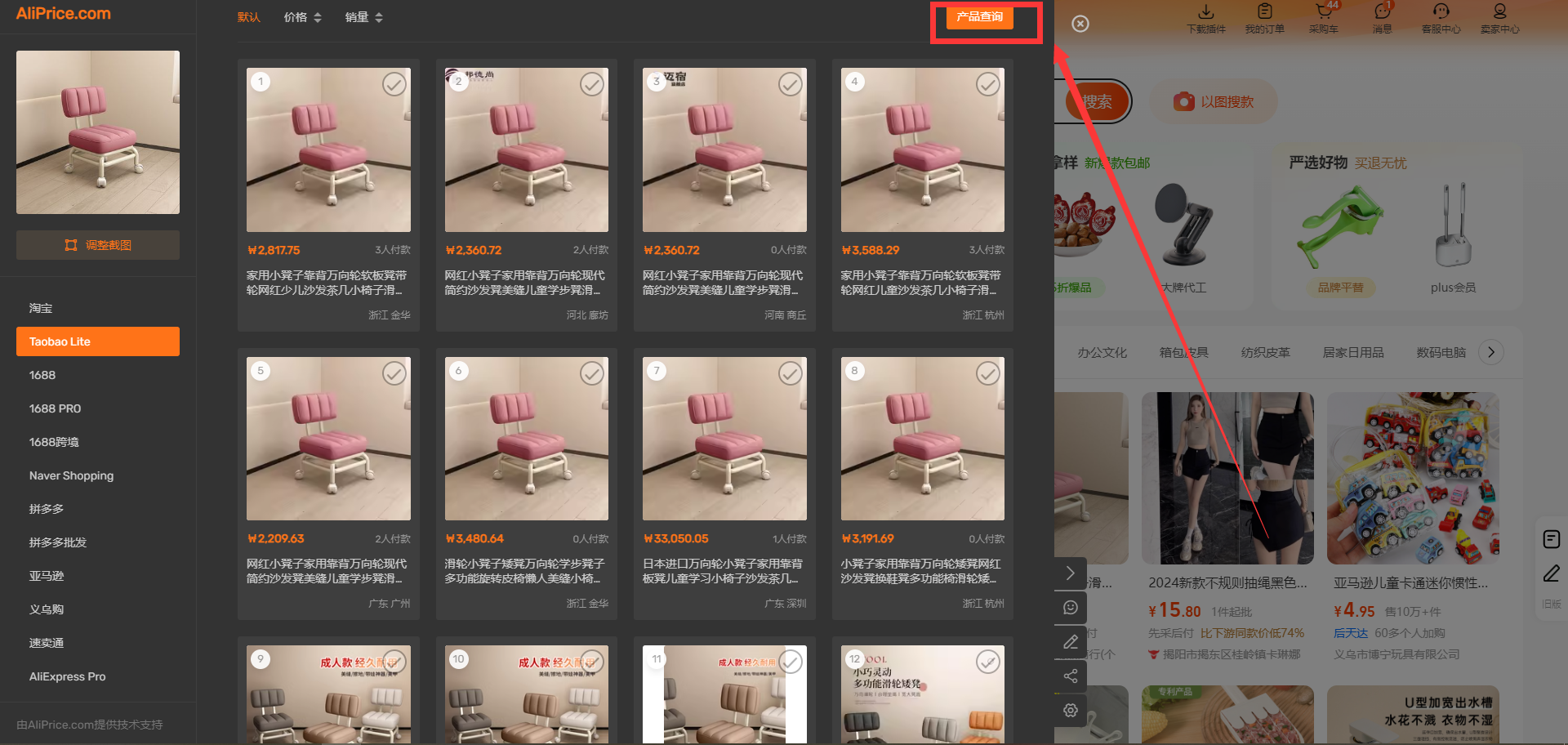Click the note icon on right edge
Image resolution: width=1568 pixels, height=745 pixels.
tap(1552, 539)
